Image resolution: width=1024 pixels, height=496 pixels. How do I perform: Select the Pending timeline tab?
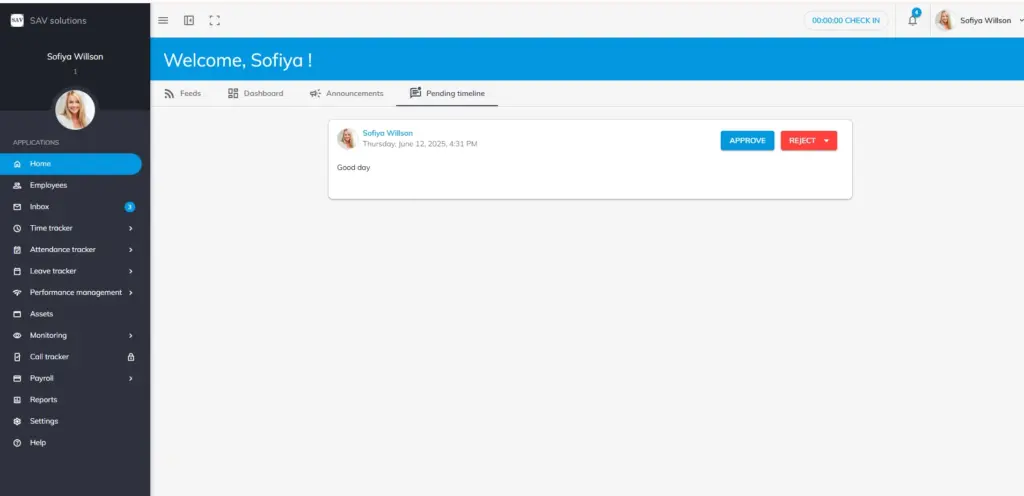coord(447,93)
